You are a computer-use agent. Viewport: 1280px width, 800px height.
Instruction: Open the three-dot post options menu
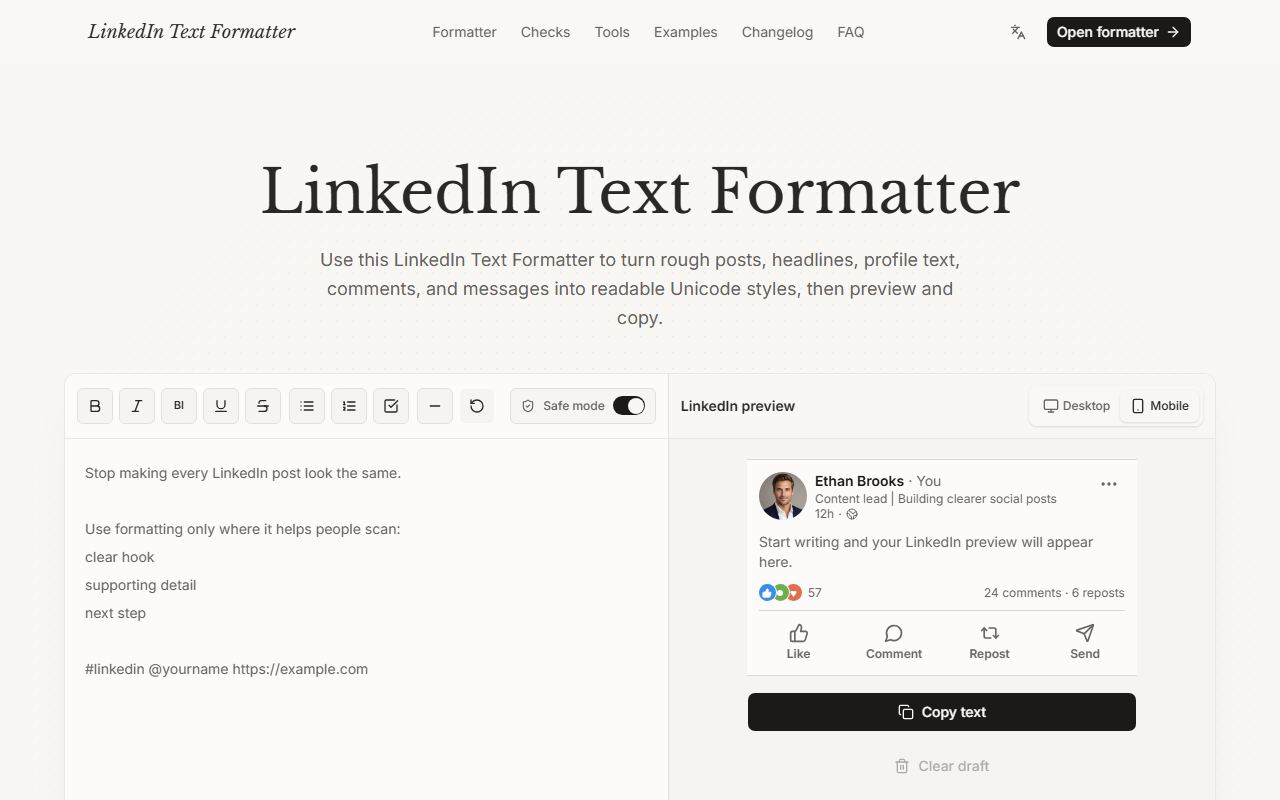tap(1109, 484)
